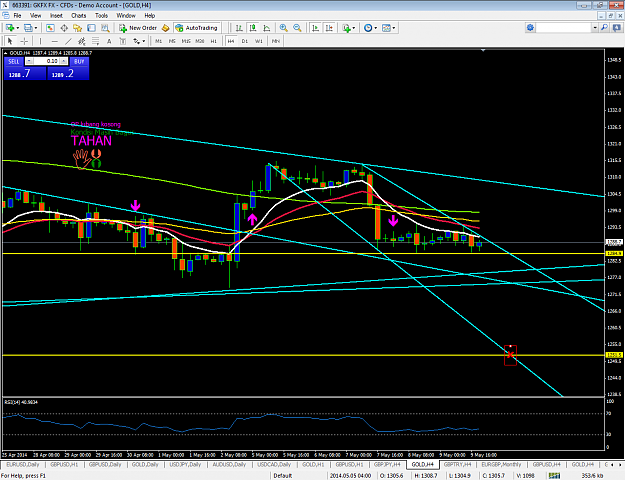Open the View menu

coord(35,16)
